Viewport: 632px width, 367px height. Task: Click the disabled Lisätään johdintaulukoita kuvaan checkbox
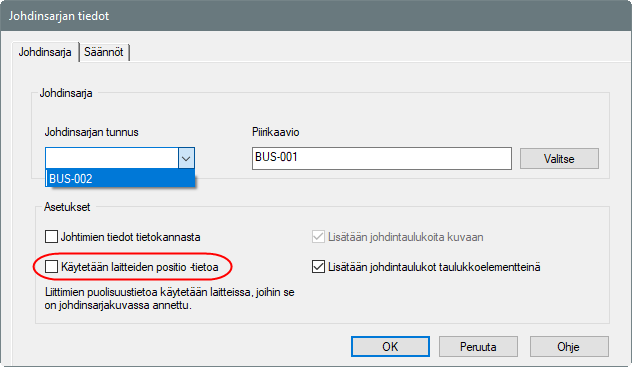(318, 236)
